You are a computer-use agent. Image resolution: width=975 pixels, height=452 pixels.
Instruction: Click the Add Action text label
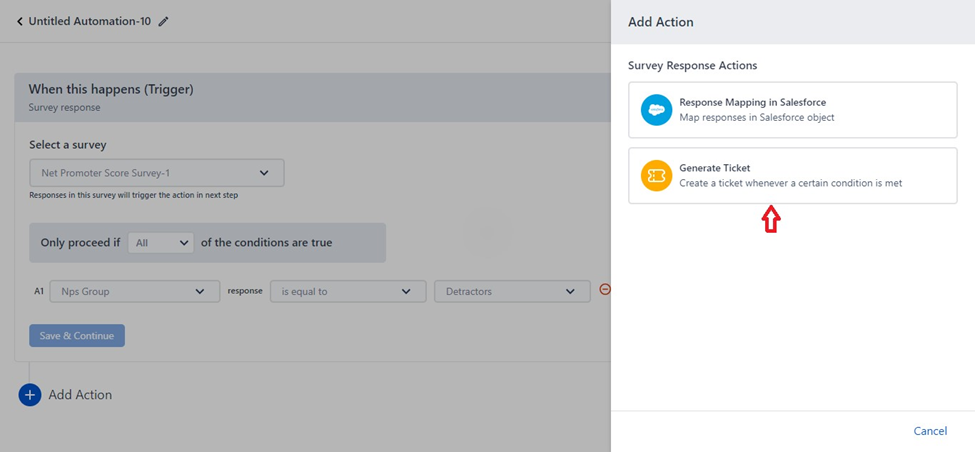coord(80,395)
